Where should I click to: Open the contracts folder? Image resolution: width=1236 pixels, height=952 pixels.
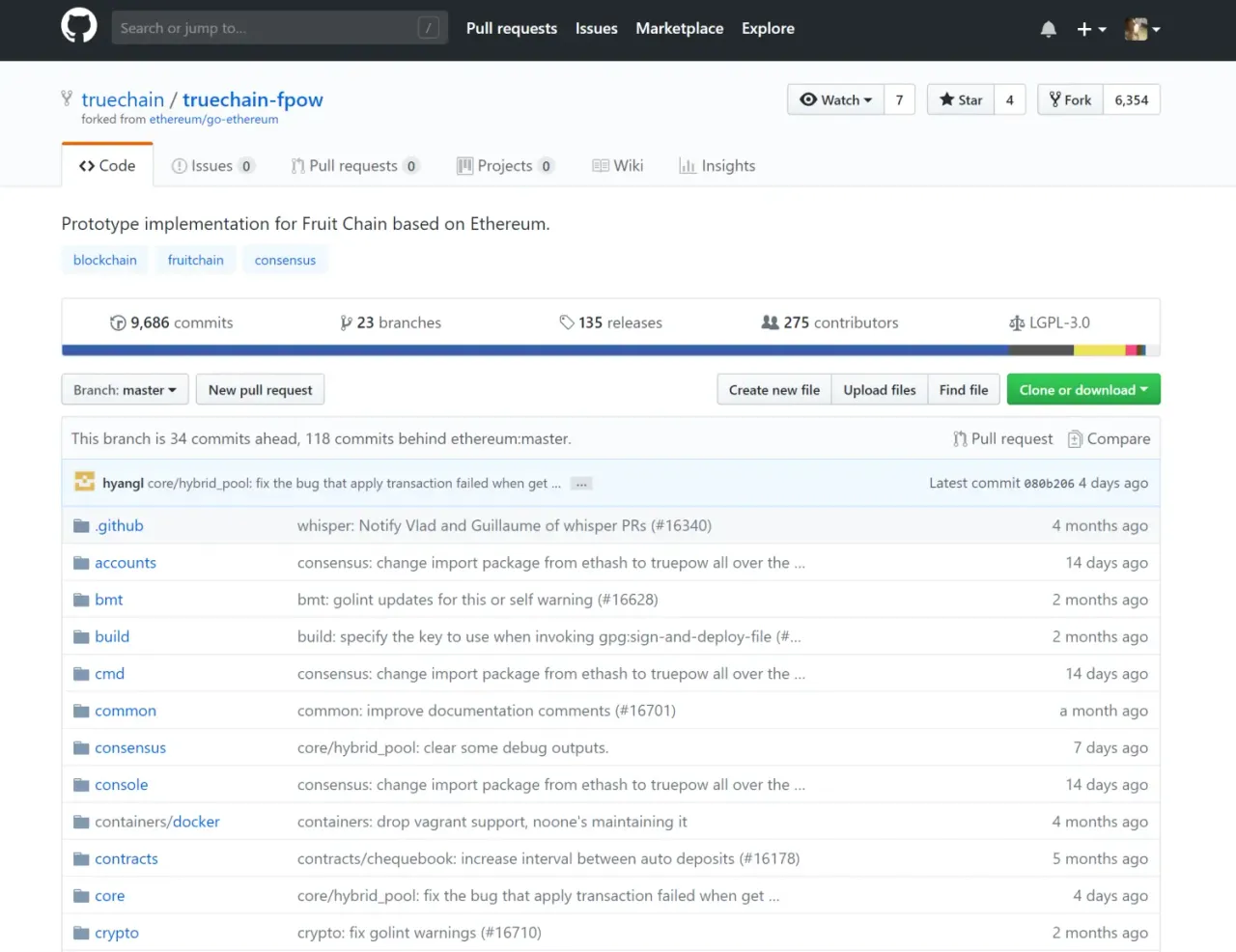coord(126,859)
